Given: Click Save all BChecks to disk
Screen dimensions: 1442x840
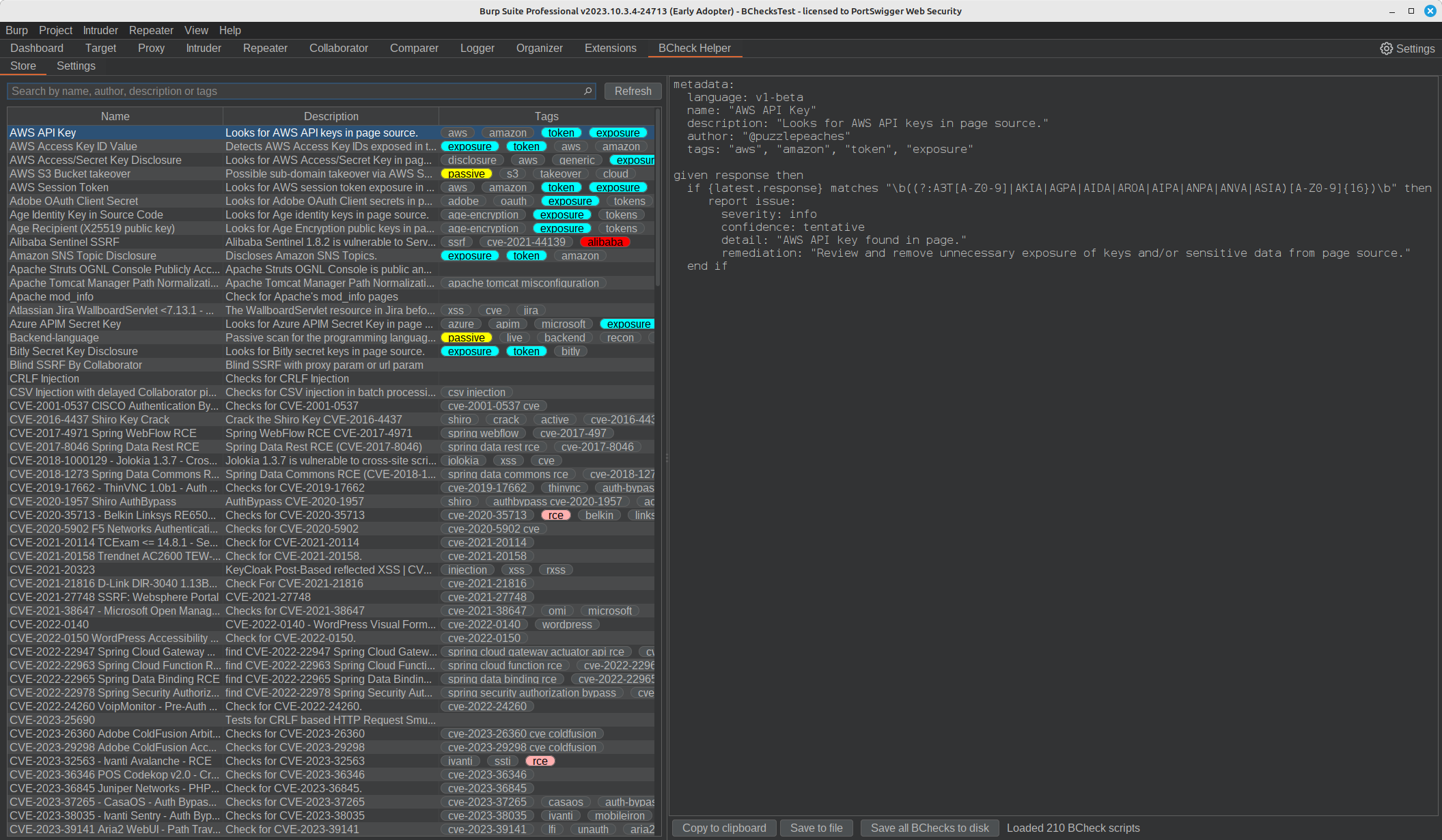Looking at the screenshot, I should [930, 828].
